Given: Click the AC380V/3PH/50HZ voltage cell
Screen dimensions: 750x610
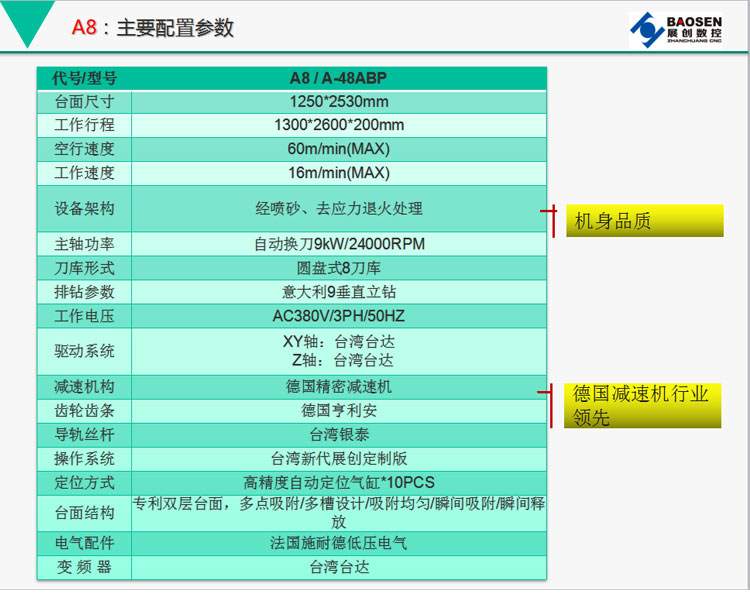Looking at the screenshot, I should (338, 316).
